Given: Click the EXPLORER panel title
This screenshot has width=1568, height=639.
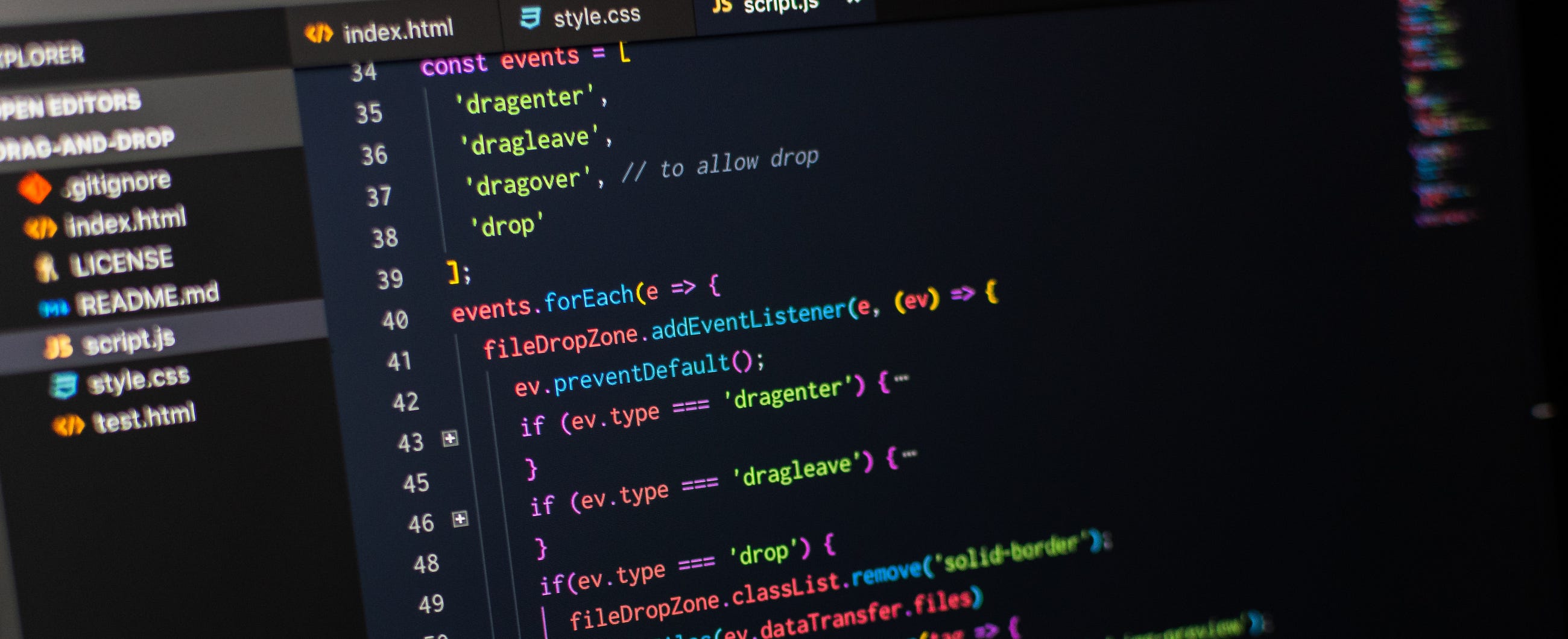Looking at the screenshot, I should [42, 57].
